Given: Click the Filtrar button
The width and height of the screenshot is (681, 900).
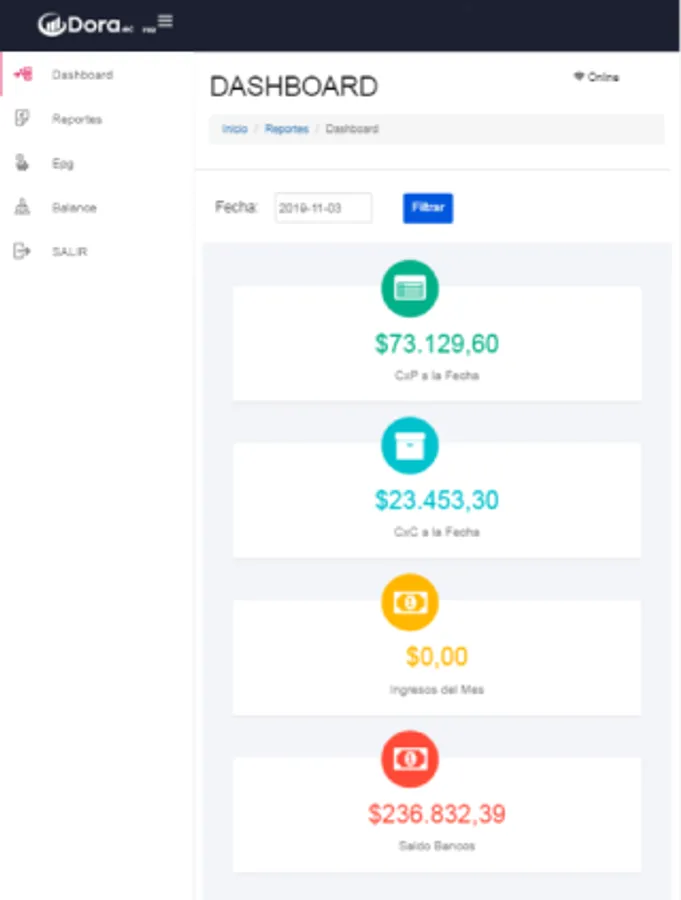Looking at the screenshot, I should 428,208.
